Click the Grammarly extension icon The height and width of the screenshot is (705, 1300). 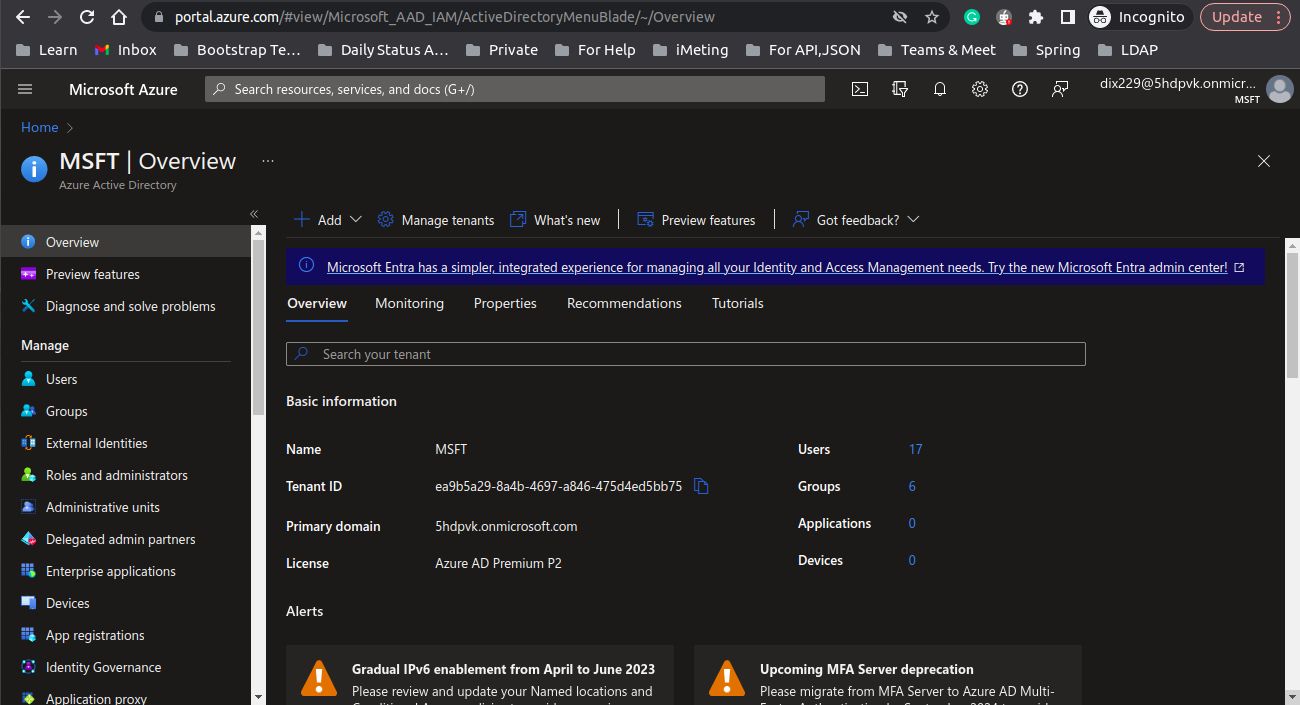pos(972,17)
